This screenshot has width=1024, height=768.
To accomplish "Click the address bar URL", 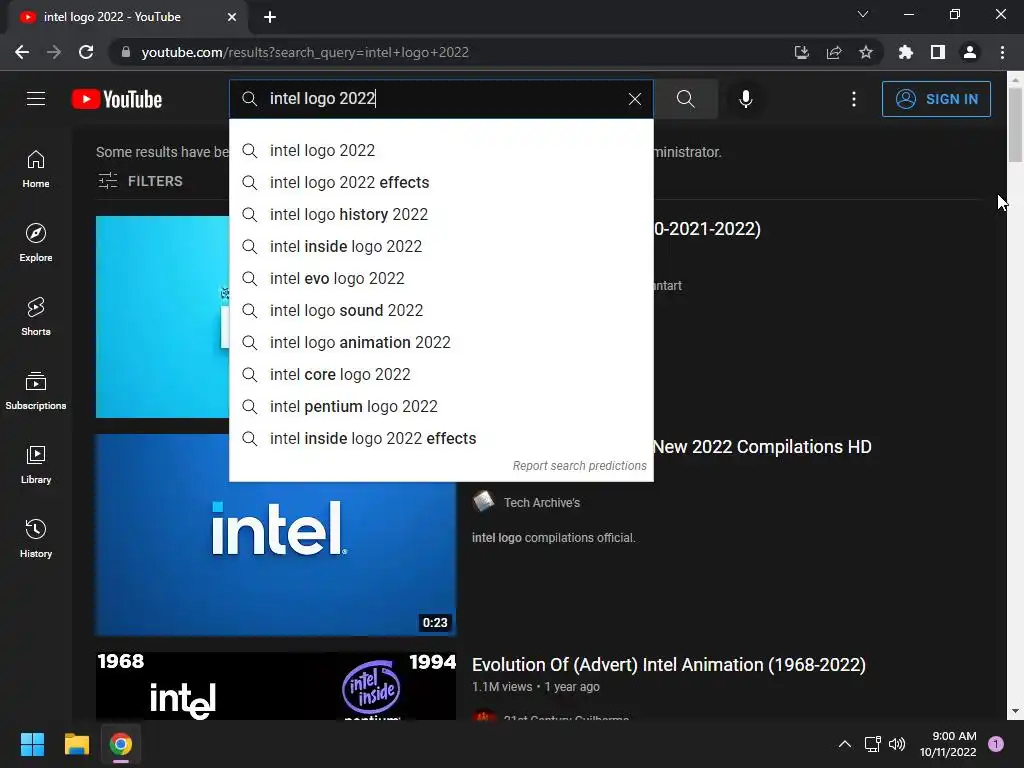I will coord(305,52).
